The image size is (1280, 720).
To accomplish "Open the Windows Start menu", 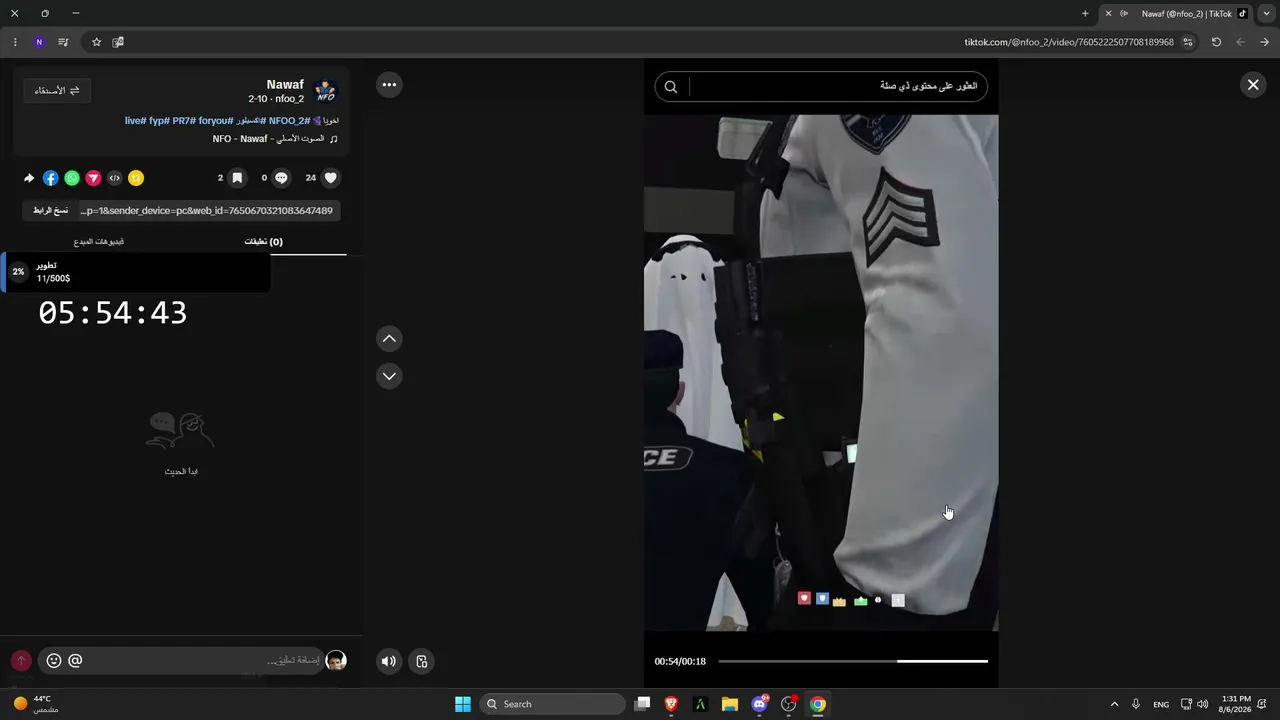I will click(463, 704).
